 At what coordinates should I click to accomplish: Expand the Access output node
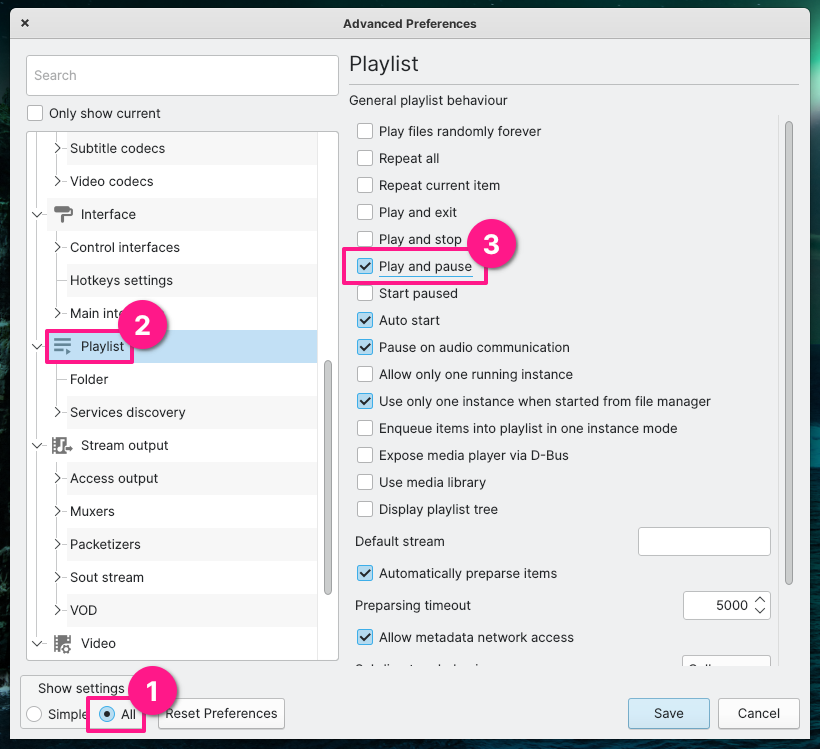58,478
